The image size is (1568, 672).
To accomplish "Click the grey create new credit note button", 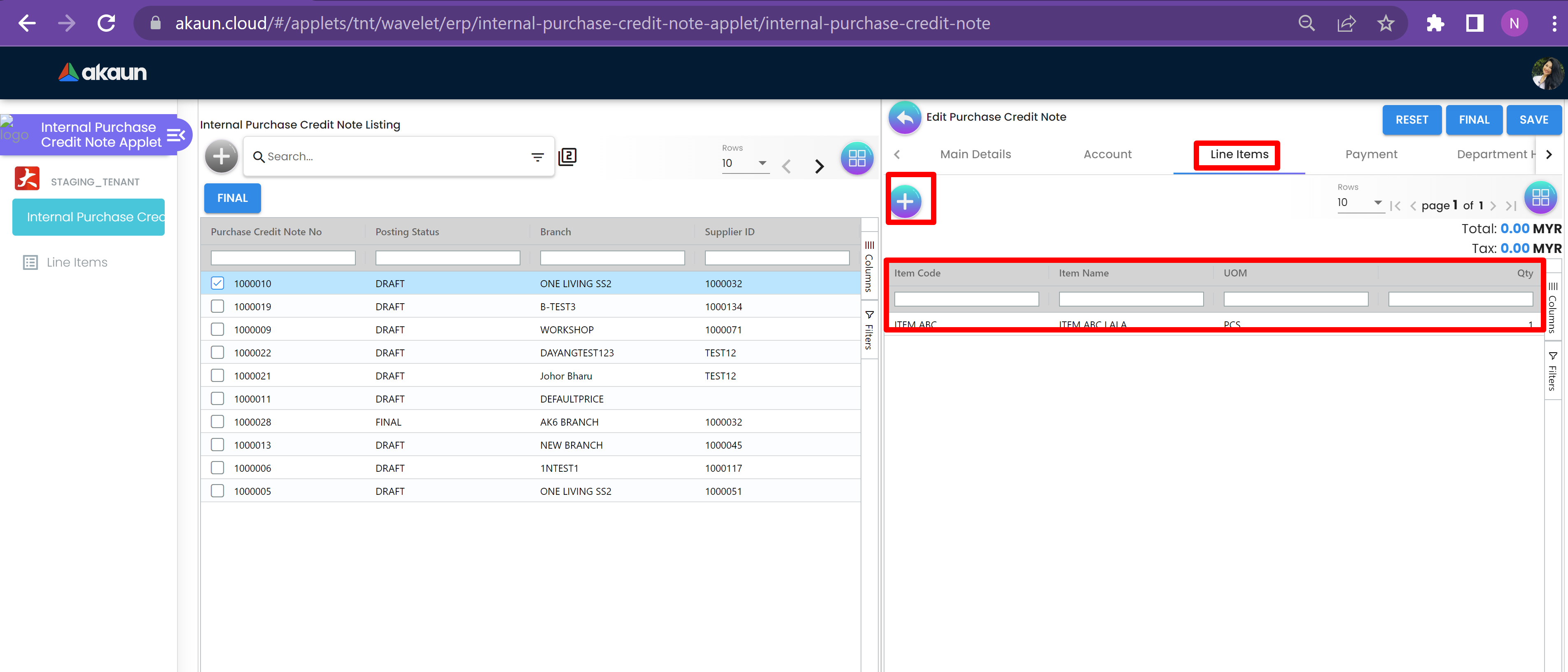I will click(x=221, y=157).
